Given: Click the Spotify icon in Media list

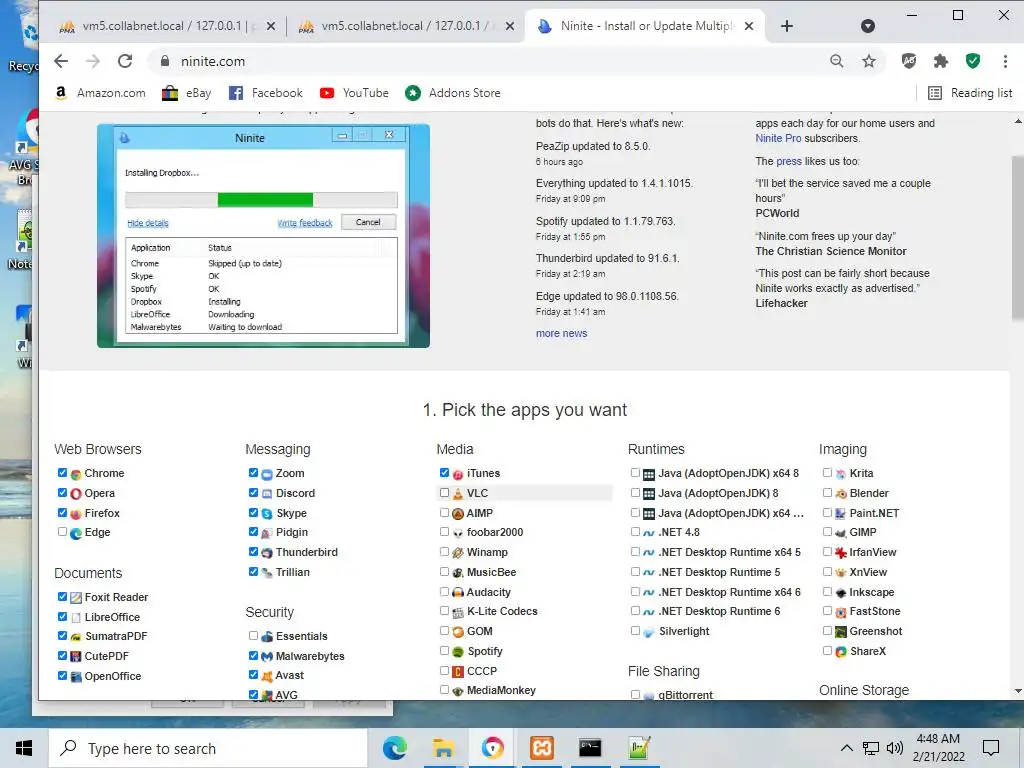Looking at the screenshot, I should tap(458, 652).
